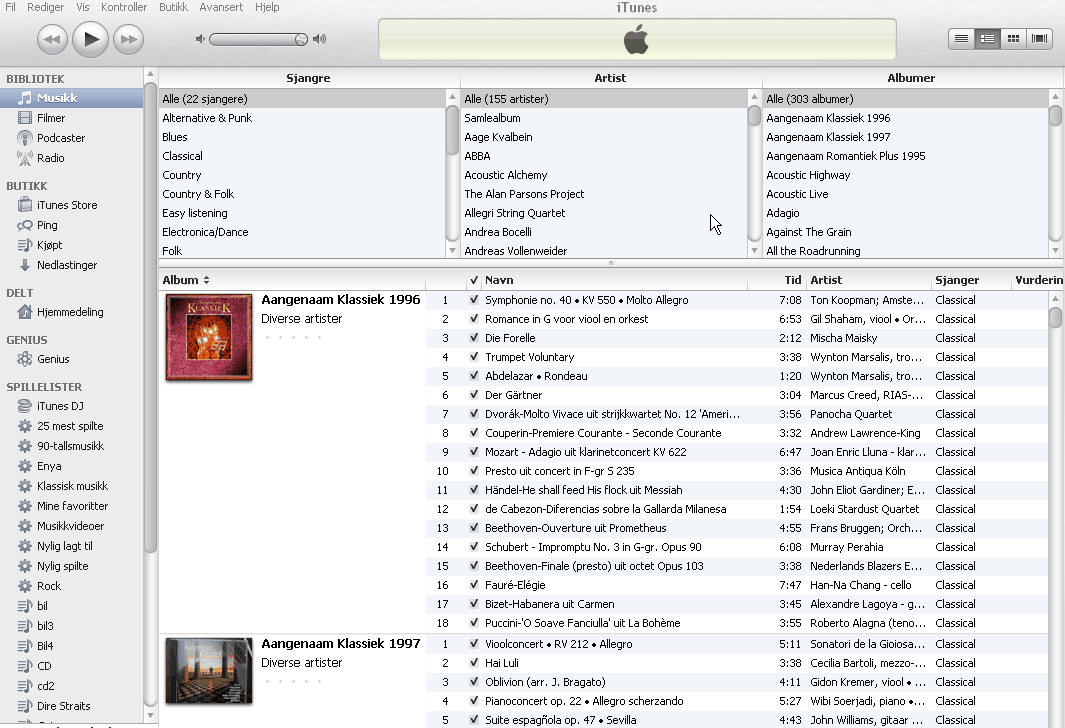The height and width of the screenshot is (728, 1065).
Task: Open the Butikk menu
Action: click(x=173, y=7)
